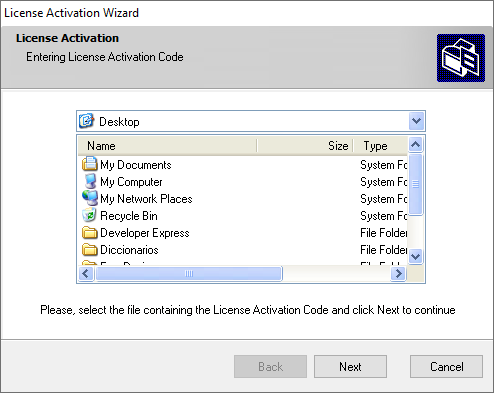Viewport: 494px width, 393px height.
Task: Click the My Computer icon
Action: (x=90, y=181)
